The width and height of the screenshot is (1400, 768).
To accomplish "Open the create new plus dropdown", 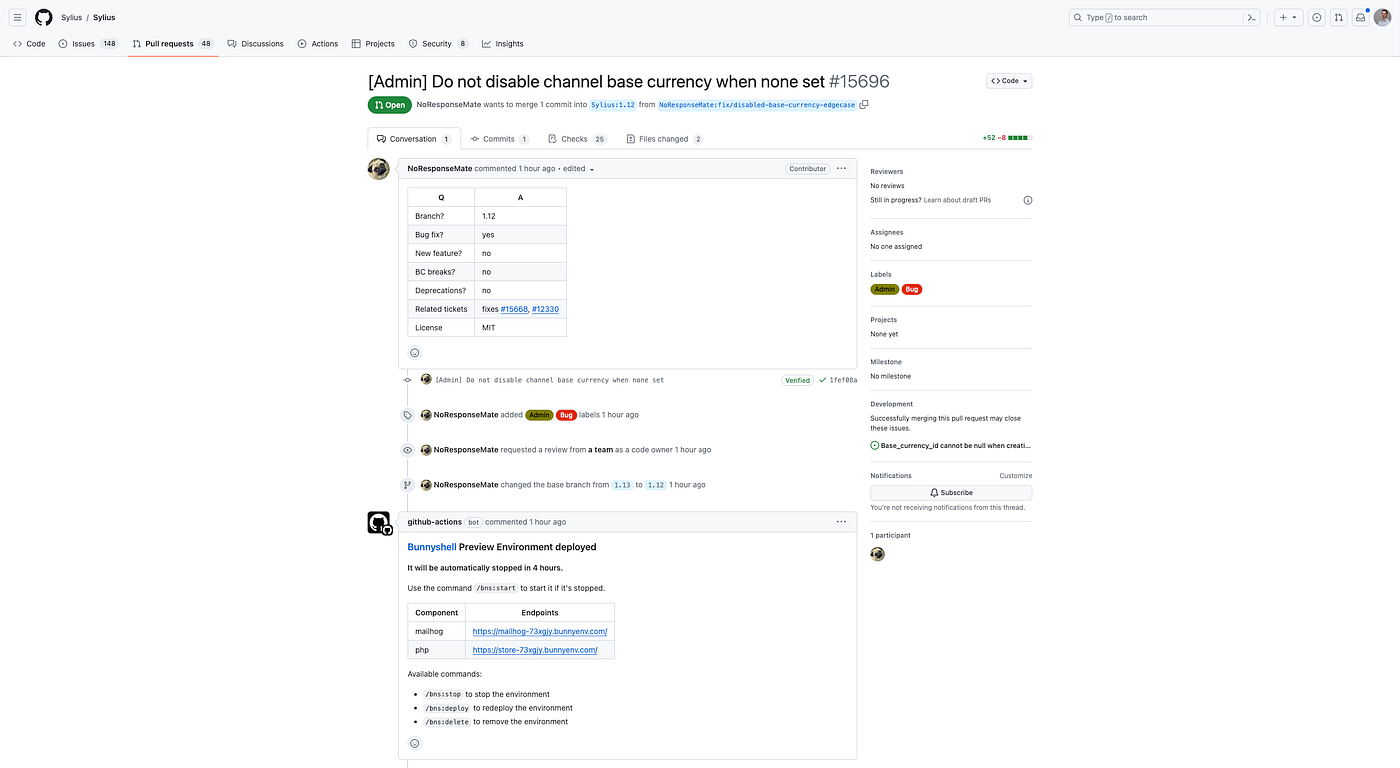I will click(x=1288, y=17).
